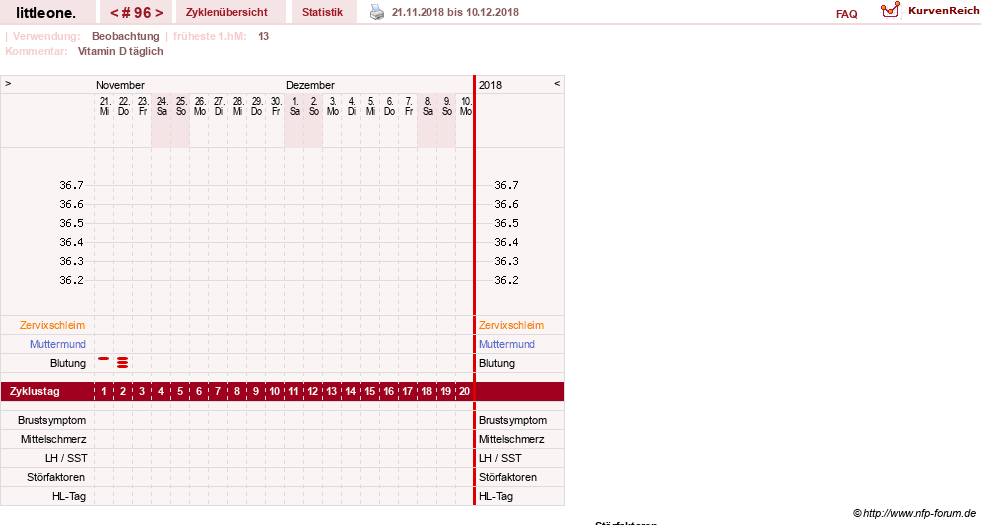This screenshot has height=525, width=981.
Task: Click the 2018 year label
Action: (490, 85)
